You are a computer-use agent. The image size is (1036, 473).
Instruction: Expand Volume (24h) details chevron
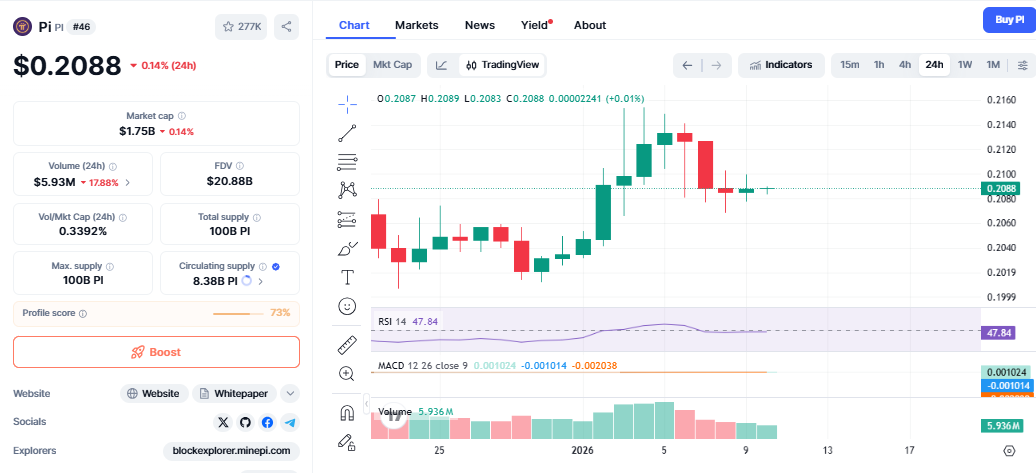click(x=127, y=183)
